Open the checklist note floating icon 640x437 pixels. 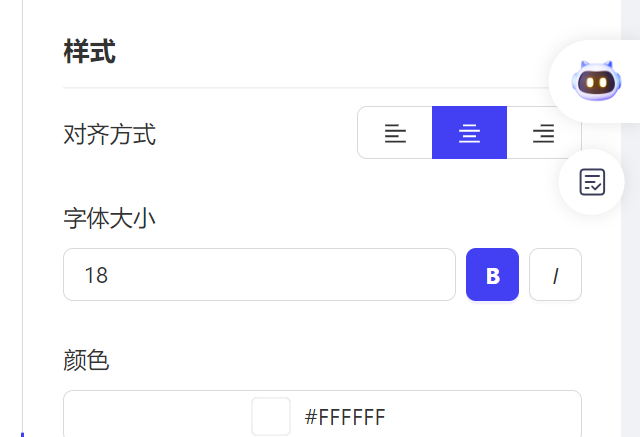[x=592, y=182]
